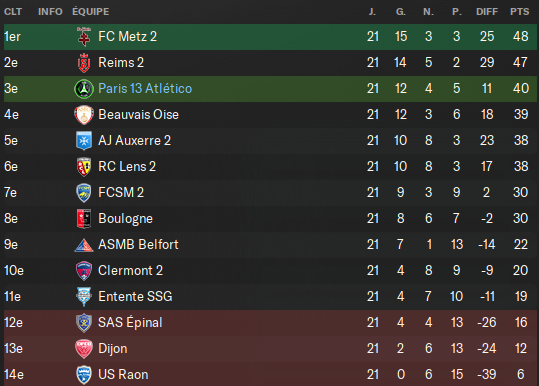
Task: Click the AJ Auxerre 2 blue crest
Action: [x=84, y=141]
